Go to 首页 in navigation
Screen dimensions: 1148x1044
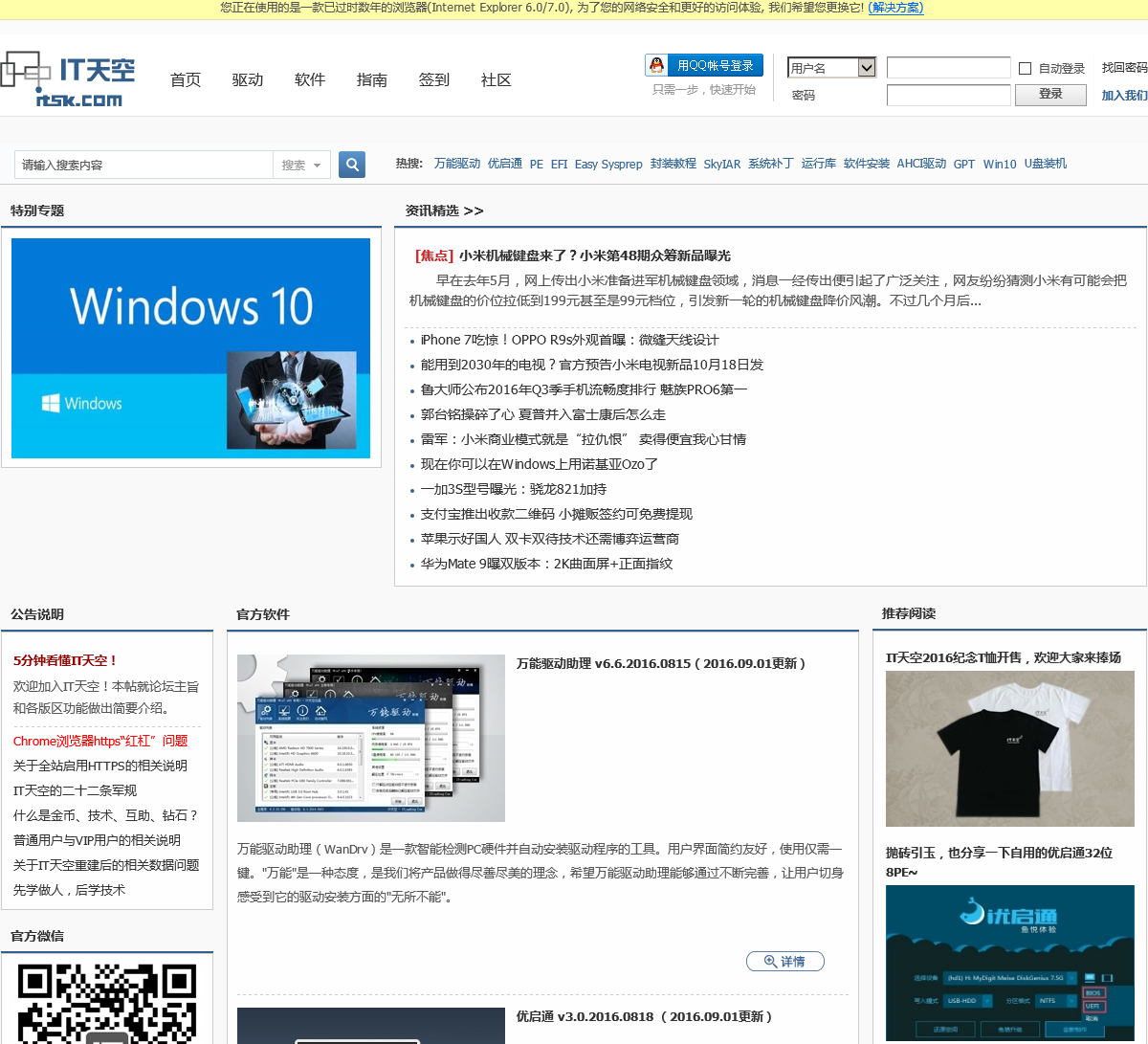186,80
